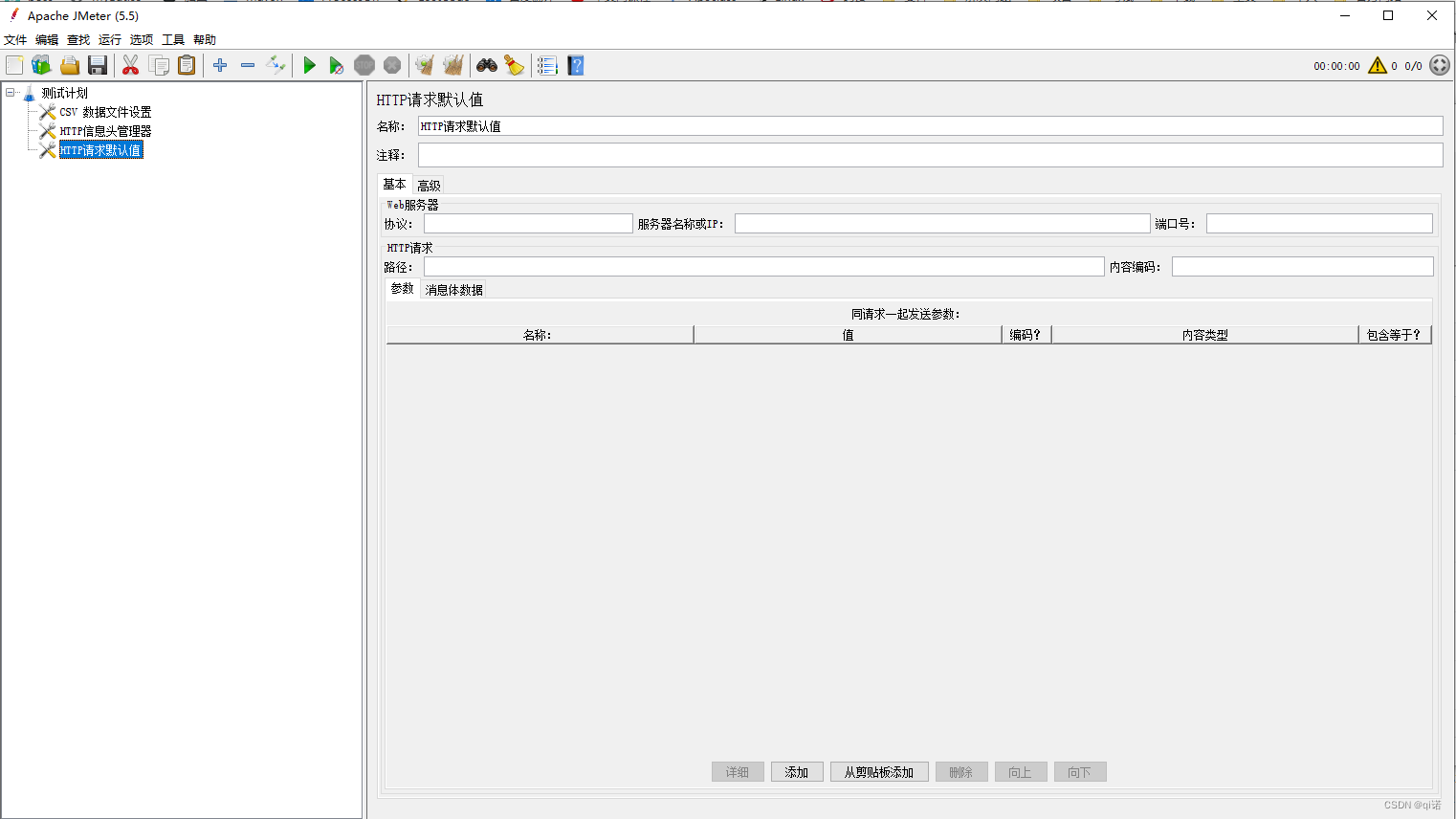The height and width of the screenshot is (819, 1456).
Task: Switch to the 参数 tab
Action: (x=403, y=289)
